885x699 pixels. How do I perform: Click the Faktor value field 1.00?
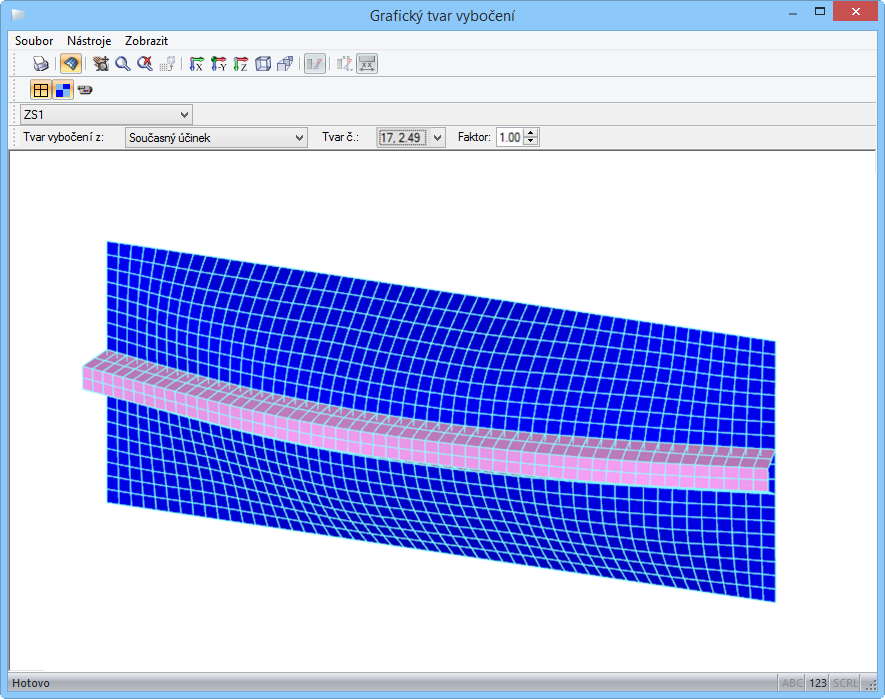(510, 137)
